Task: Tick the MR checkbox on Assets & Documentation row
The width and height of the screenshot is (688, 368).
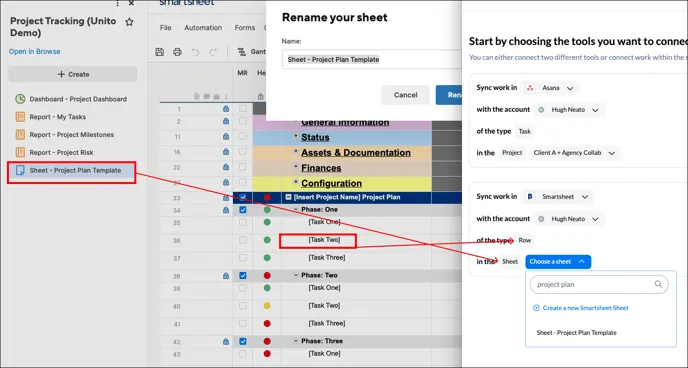Action: [x=243, y=152]
